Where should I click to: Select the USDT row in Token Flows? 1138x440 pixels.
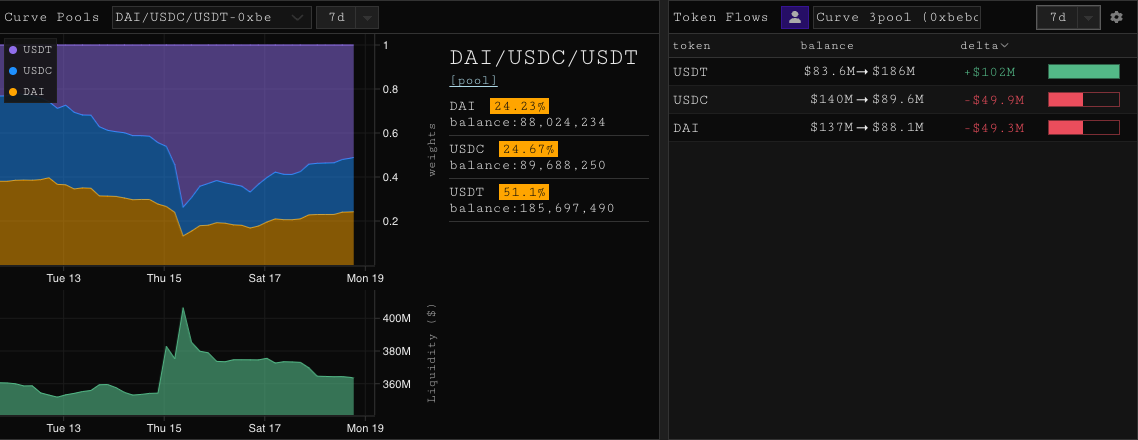click(x=903, y=72)
